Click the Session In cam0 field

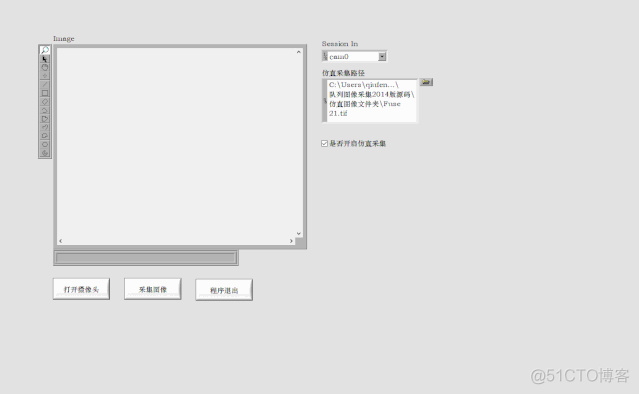coord(353,56)
